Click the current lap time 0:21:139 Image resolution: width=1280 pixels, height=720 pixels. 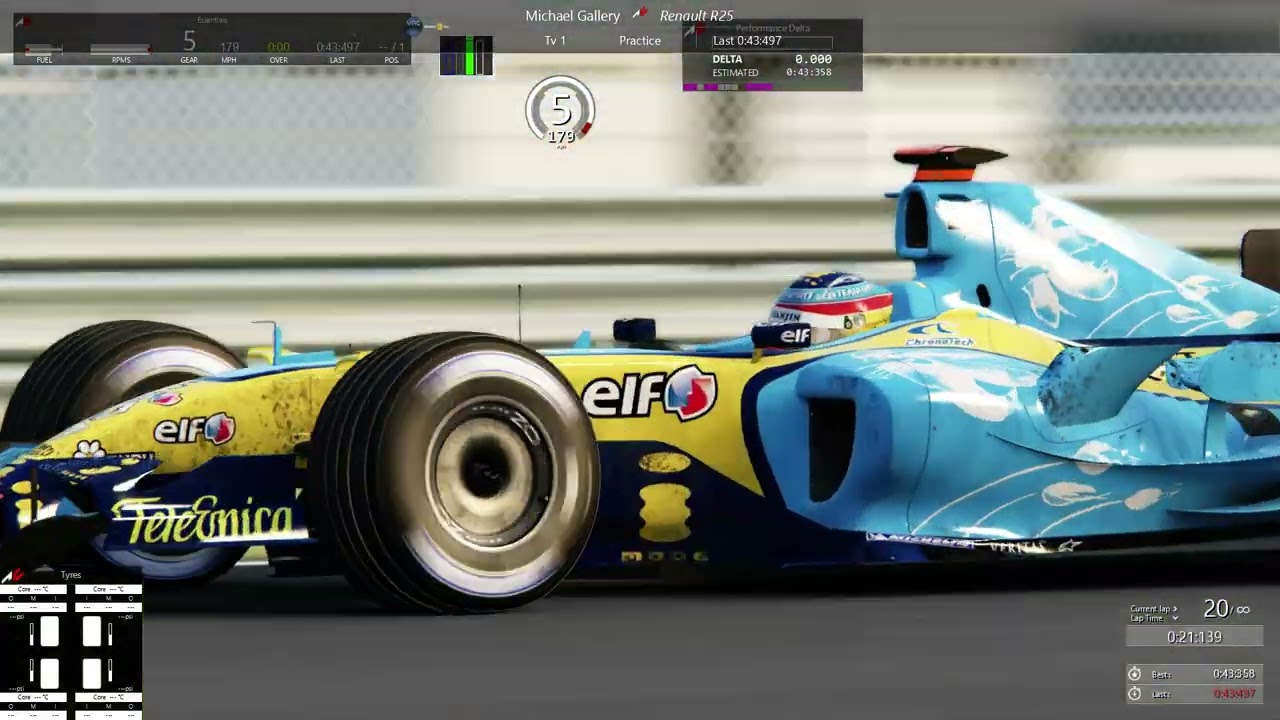1194,637
